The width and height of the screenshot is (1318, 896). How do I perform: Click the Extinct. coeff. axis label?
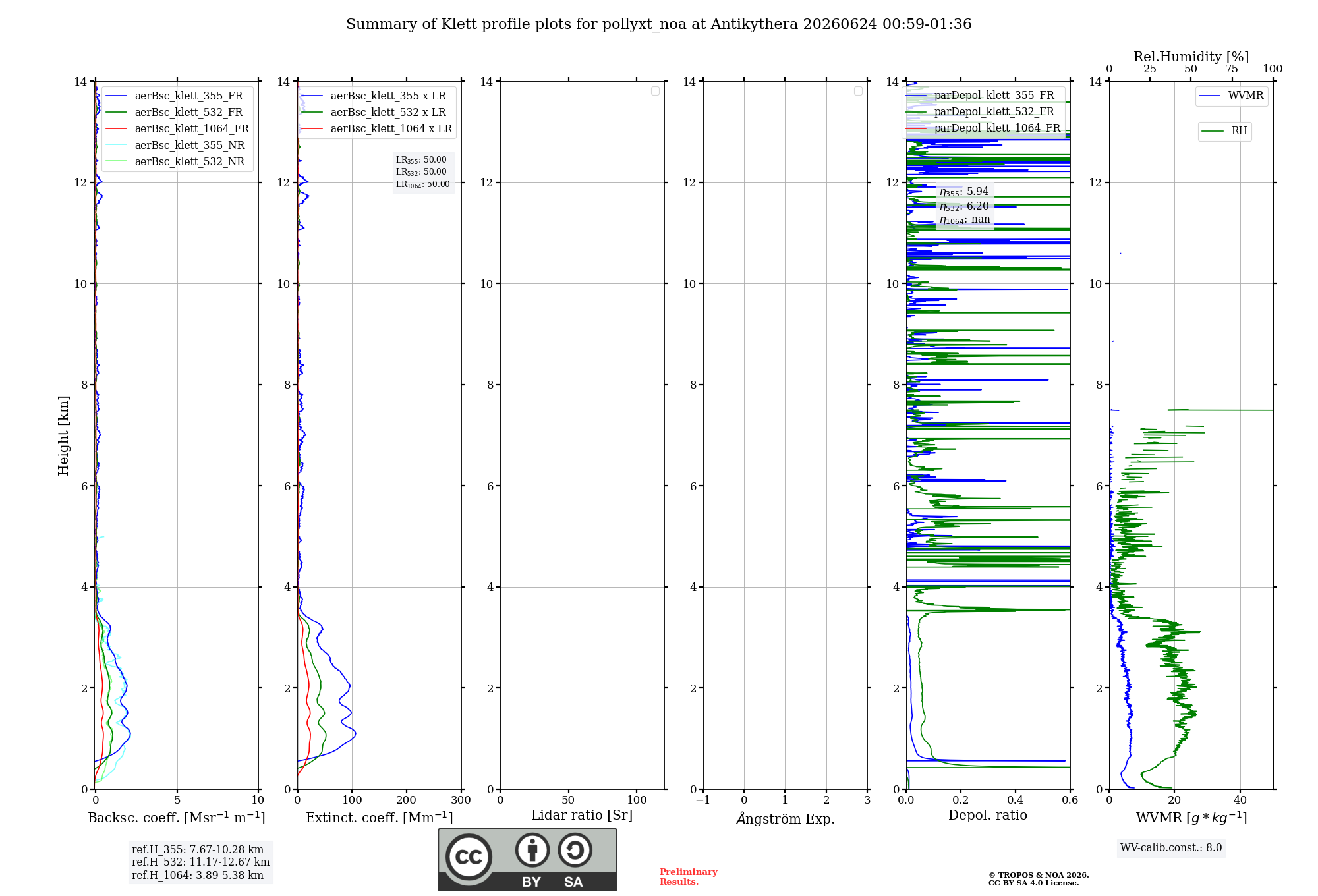(380, 818)
